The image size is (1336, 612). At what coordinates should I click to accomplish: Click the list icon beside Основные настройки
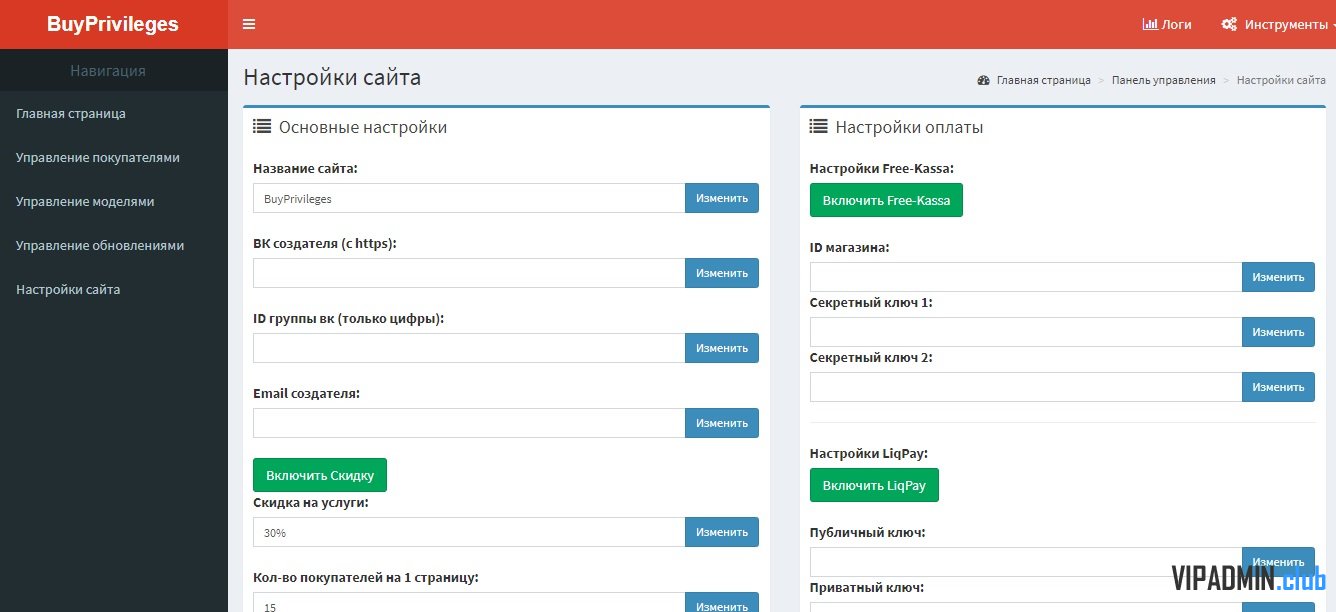[262, 127]
